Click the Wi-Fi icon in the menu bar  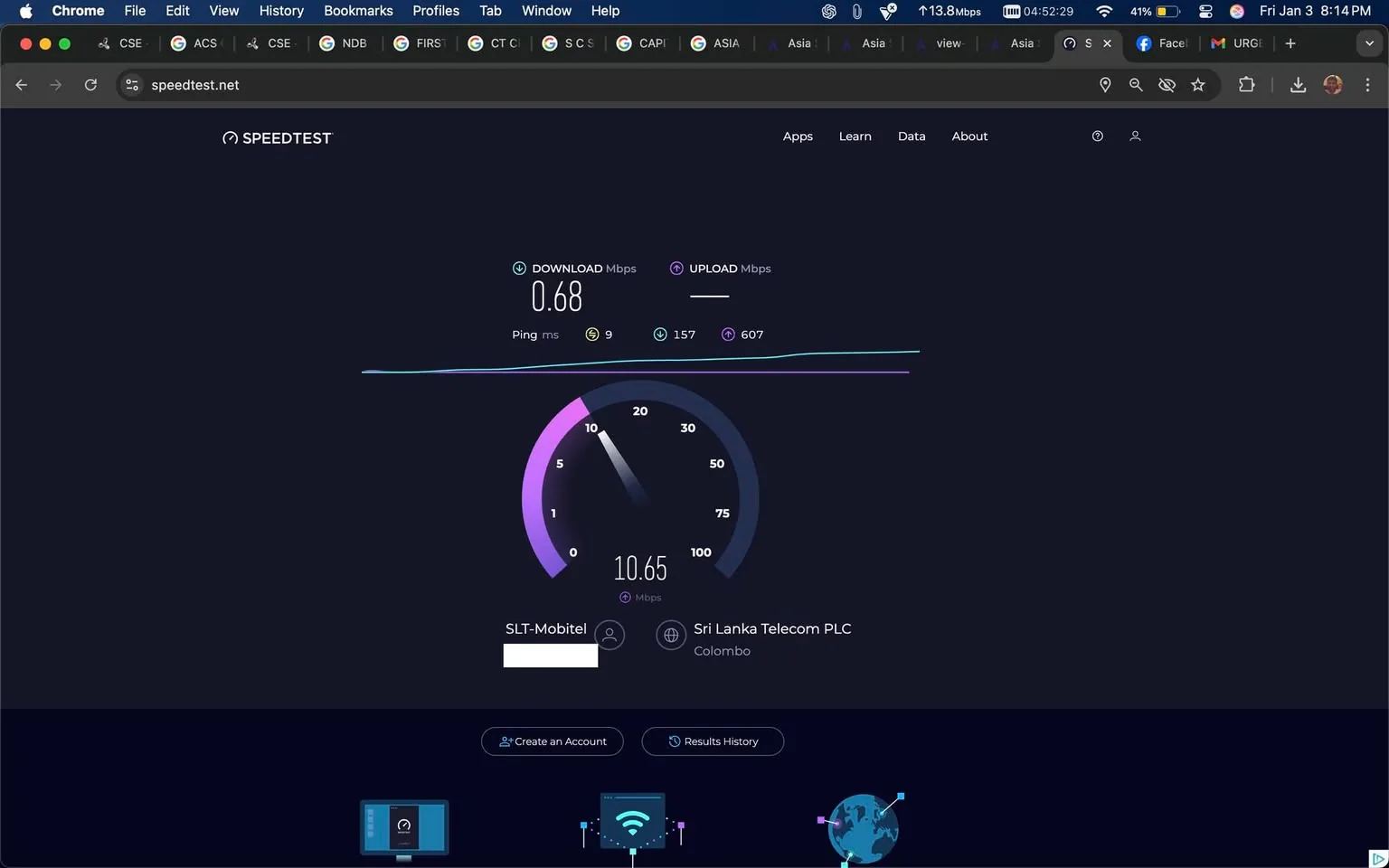[1104, 12]
